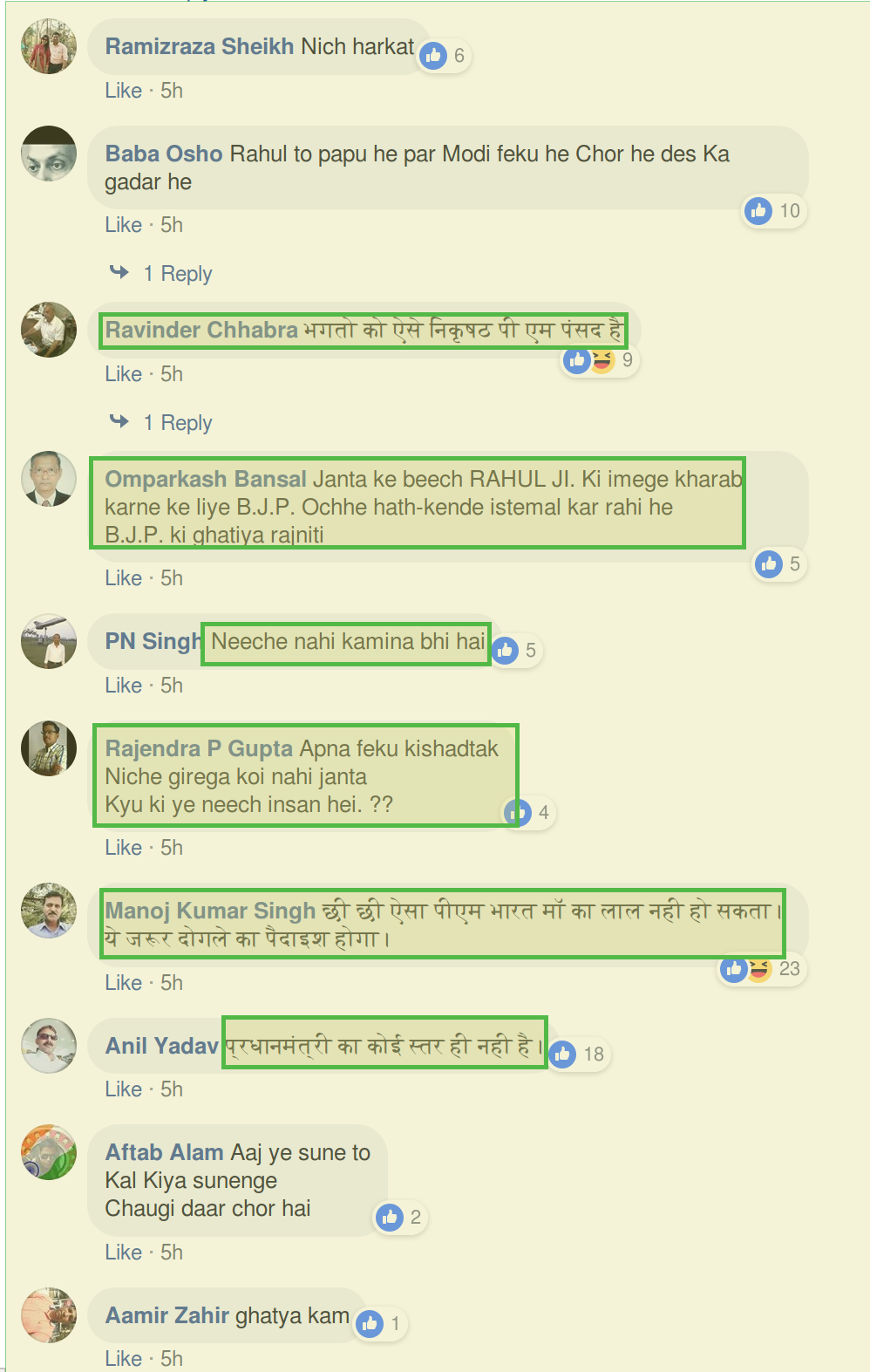
Task: Click the thumbs-up icon beside PN Singh's comment
Action: [505, 651]
